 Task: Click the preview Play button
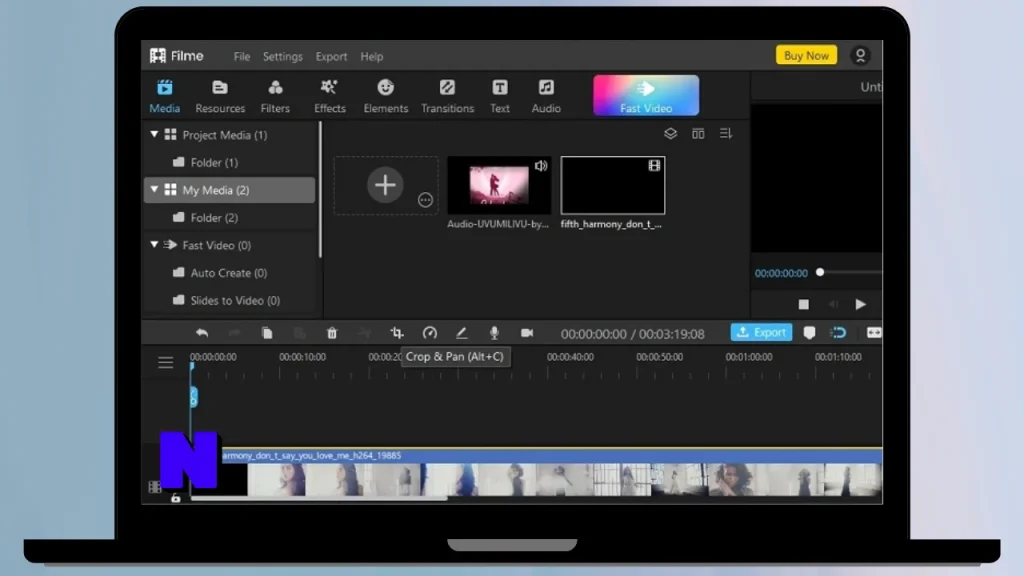pyautogui.click(x=860, y=304)
